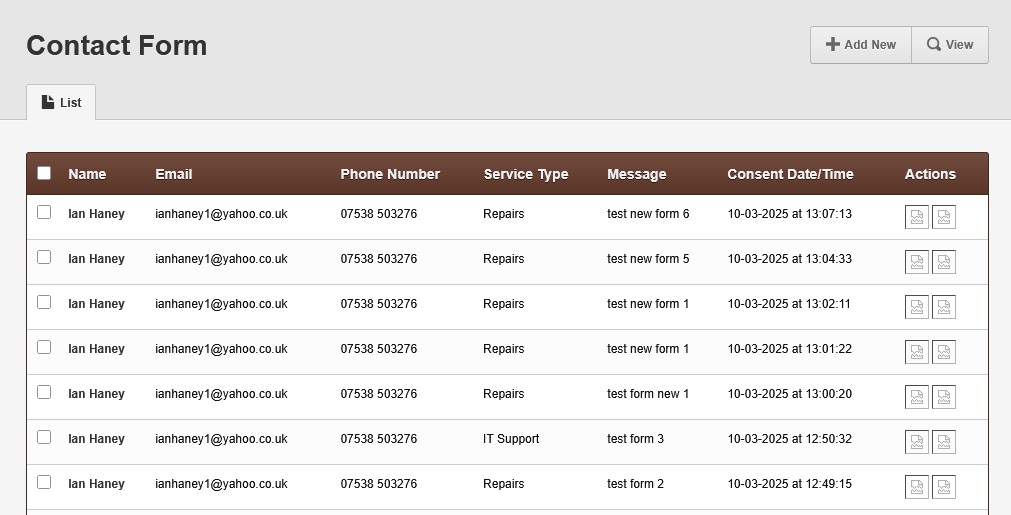Click left action icon in 'test new form 6' row
Image resolution: width=1011 pixels, height=515 pixels.
pyautogui.click(x=917, y=217)
